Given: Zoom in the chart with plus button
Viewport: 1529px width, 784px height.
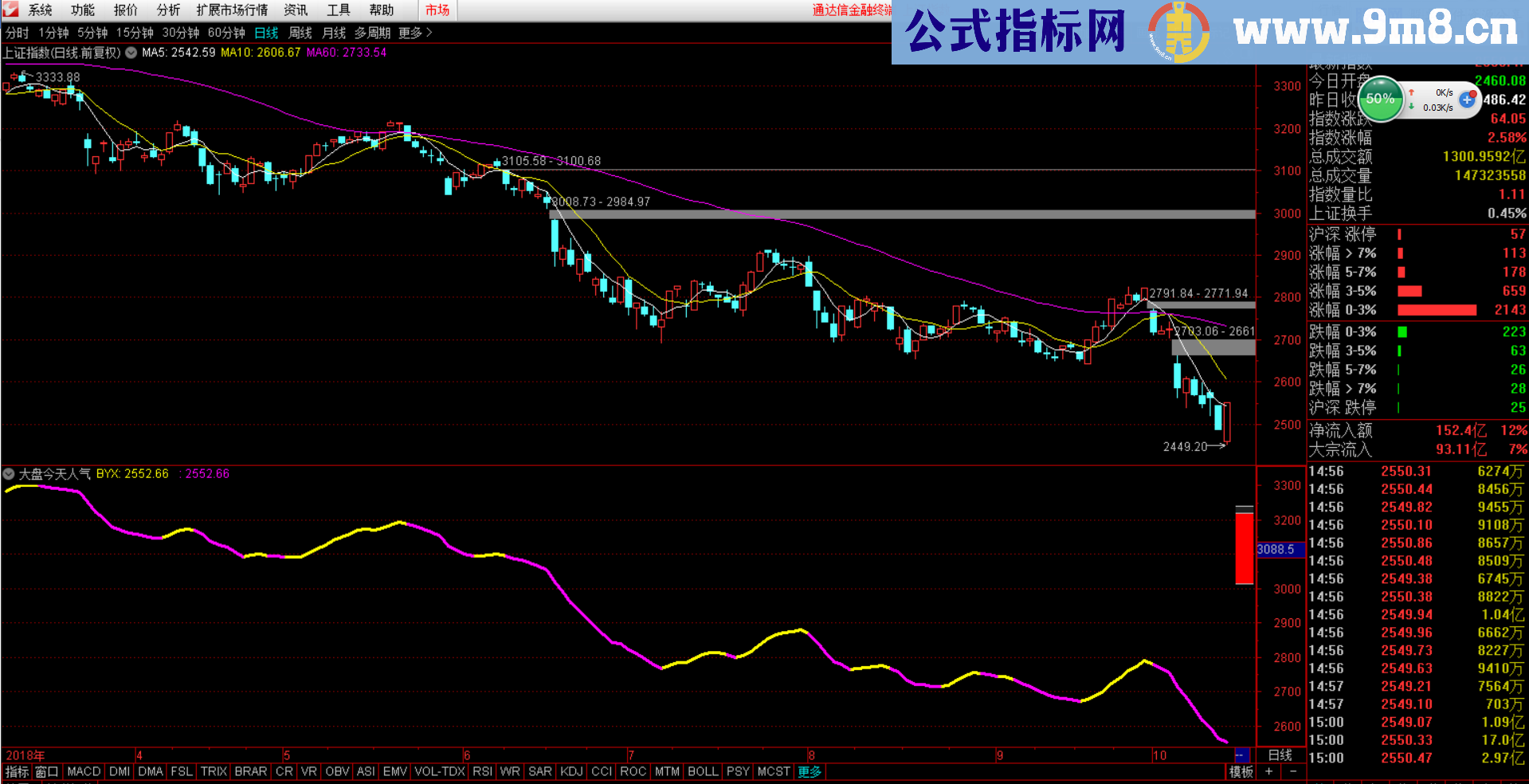Looking at the screenshot, I should [x=1268, y=771].
